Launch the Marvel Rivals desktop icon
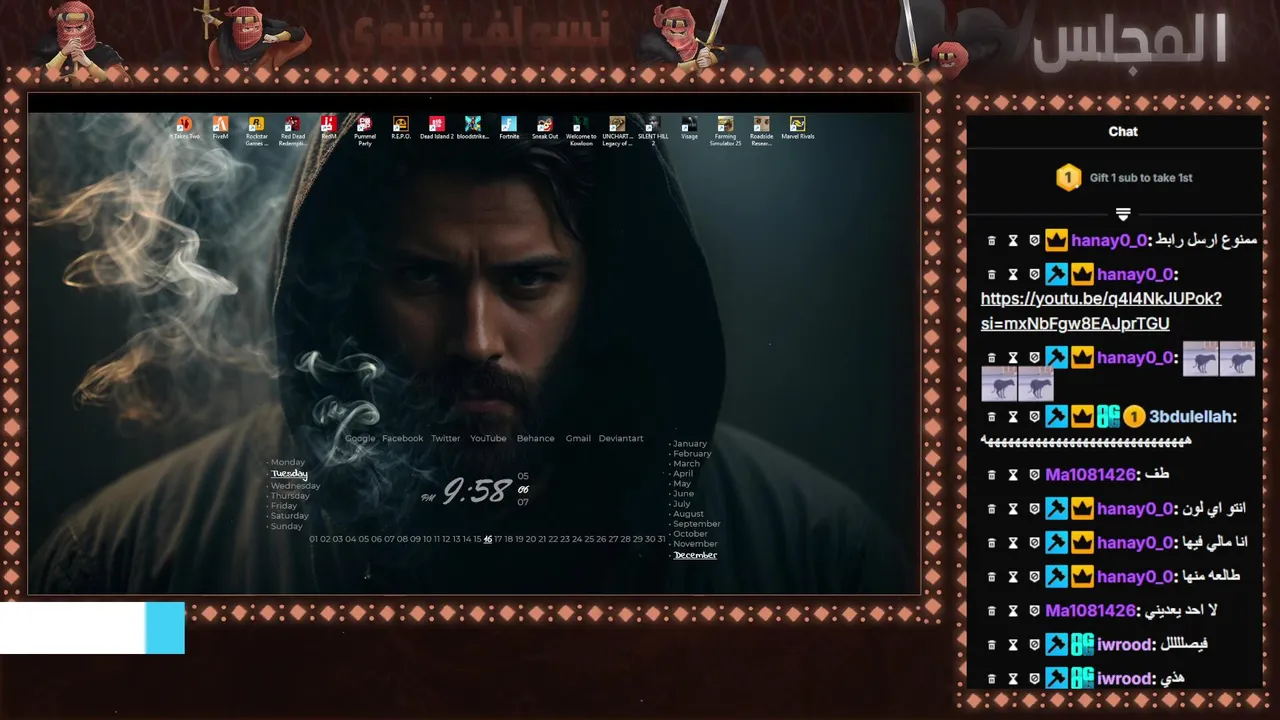 797,128
